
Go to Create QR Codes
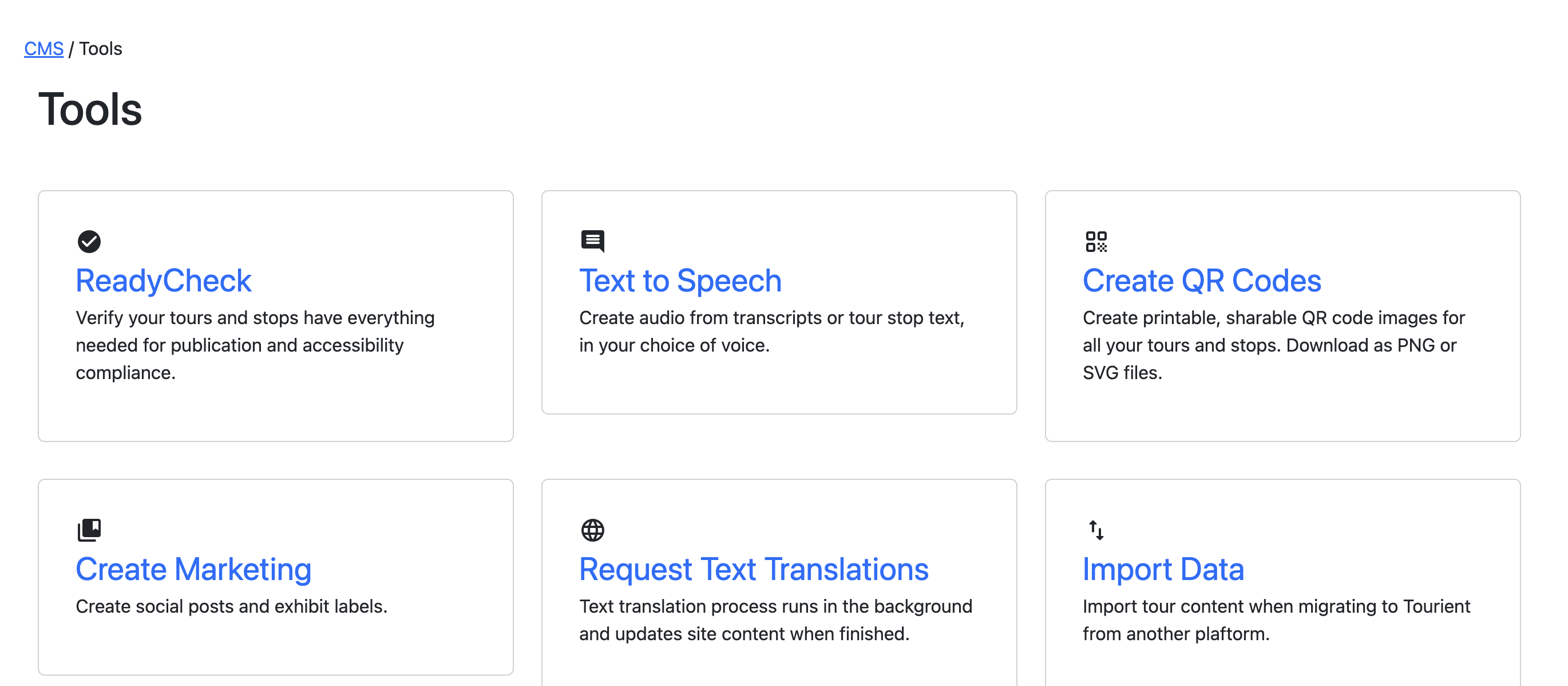pyautogui.click(x=1202, y=281)
